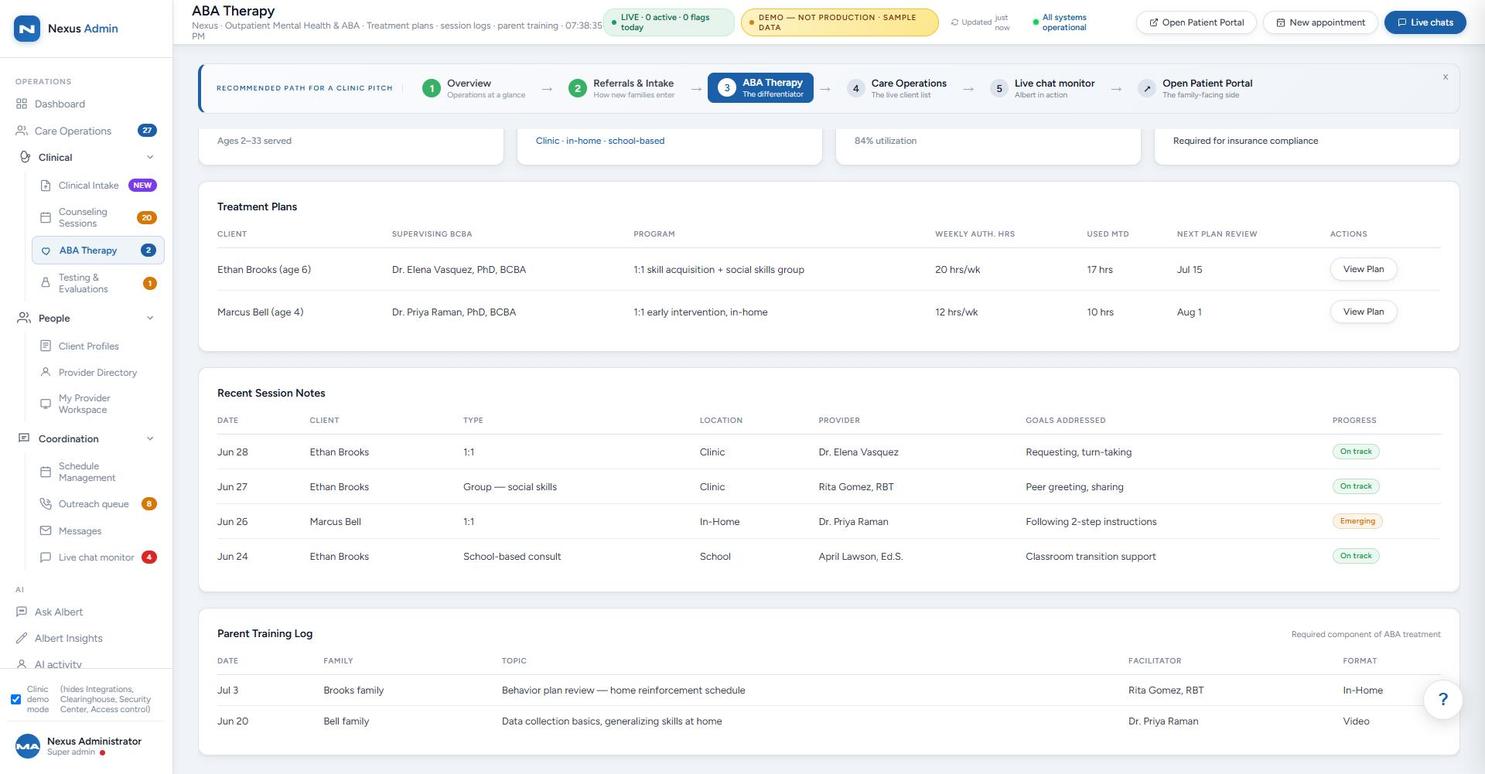This screenshot has width=1485, height=774.
Task: Click the Counseling Sessions calendar icon
Action: tap(45, 217)
